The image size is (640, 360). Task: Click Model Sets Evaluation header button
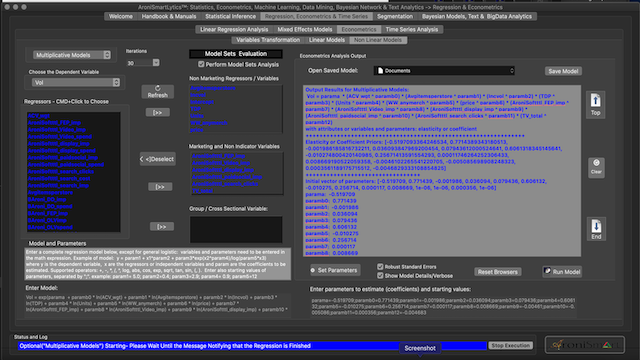click(236, 53)
